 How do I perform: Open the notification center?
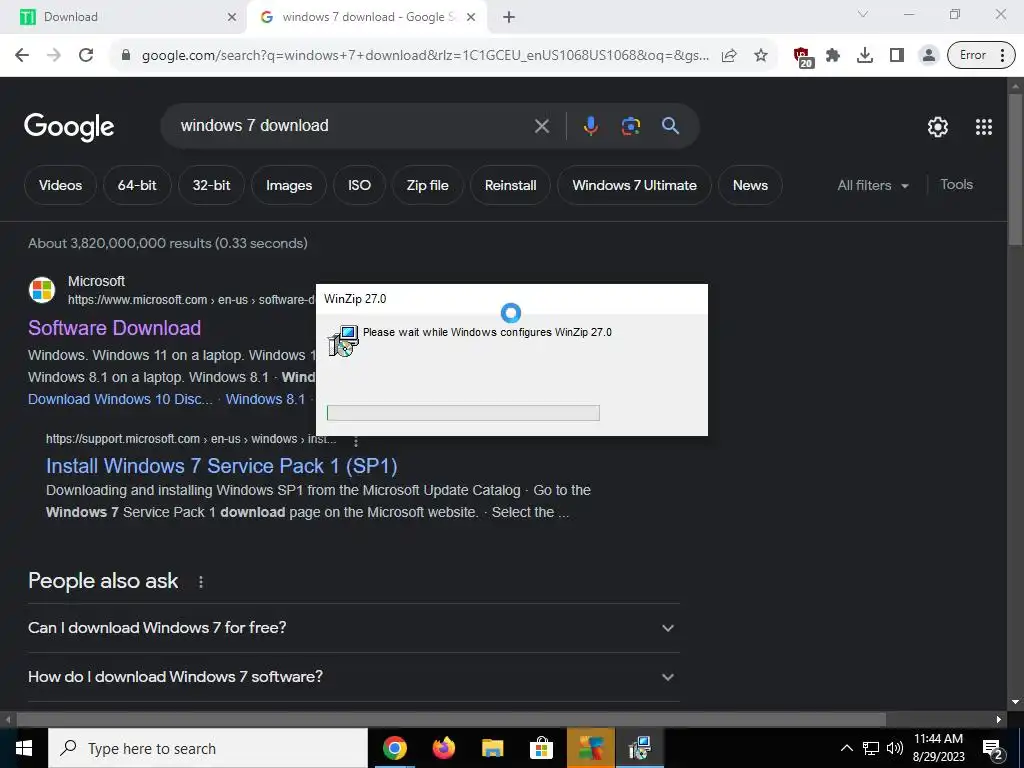point(992,749)
